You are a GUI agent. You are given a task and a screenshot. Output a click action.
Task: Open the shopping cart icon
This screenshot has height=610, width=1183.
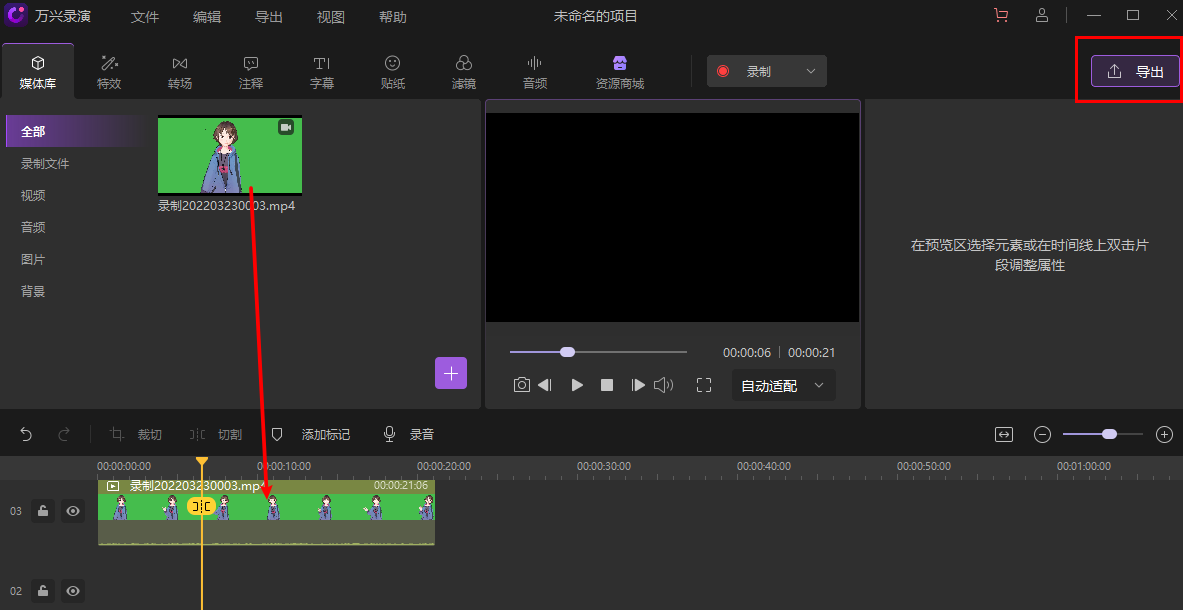click(1000, 16)
